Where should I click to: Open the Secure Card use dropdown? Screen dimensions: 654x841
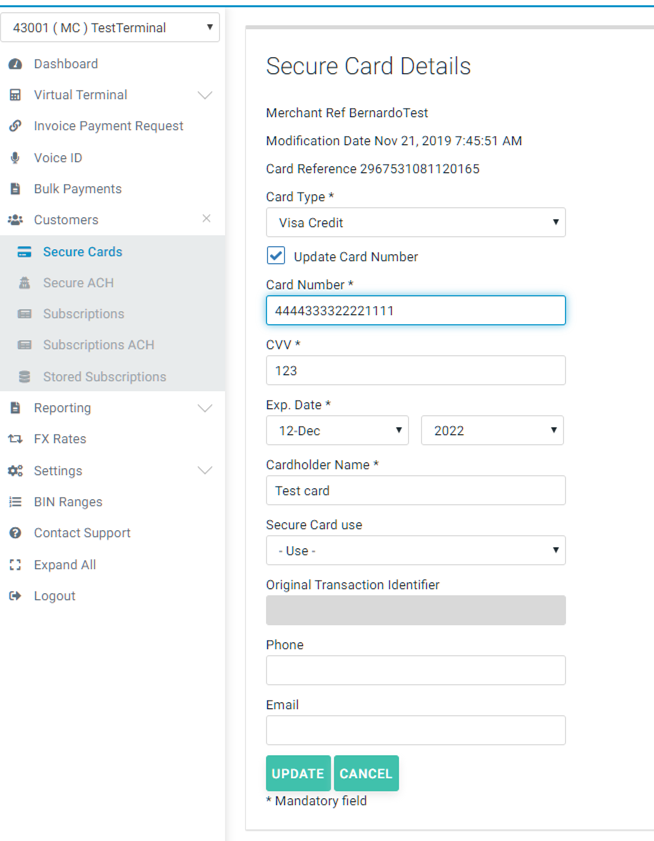(x=415, y=551)
